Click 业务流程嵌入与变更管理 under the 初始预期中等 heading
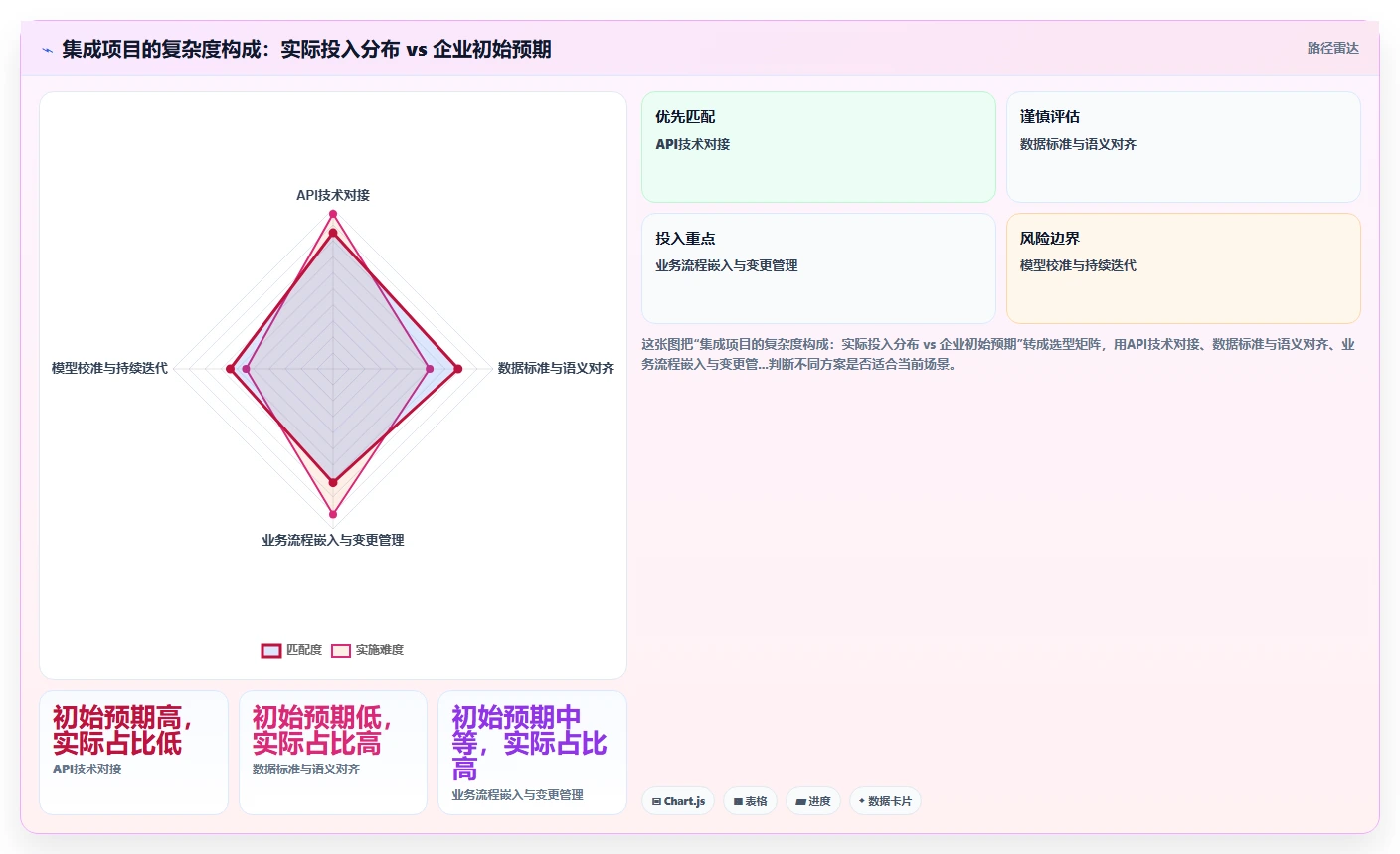Viewport: 1400px width, 854px height. (517, 795)
